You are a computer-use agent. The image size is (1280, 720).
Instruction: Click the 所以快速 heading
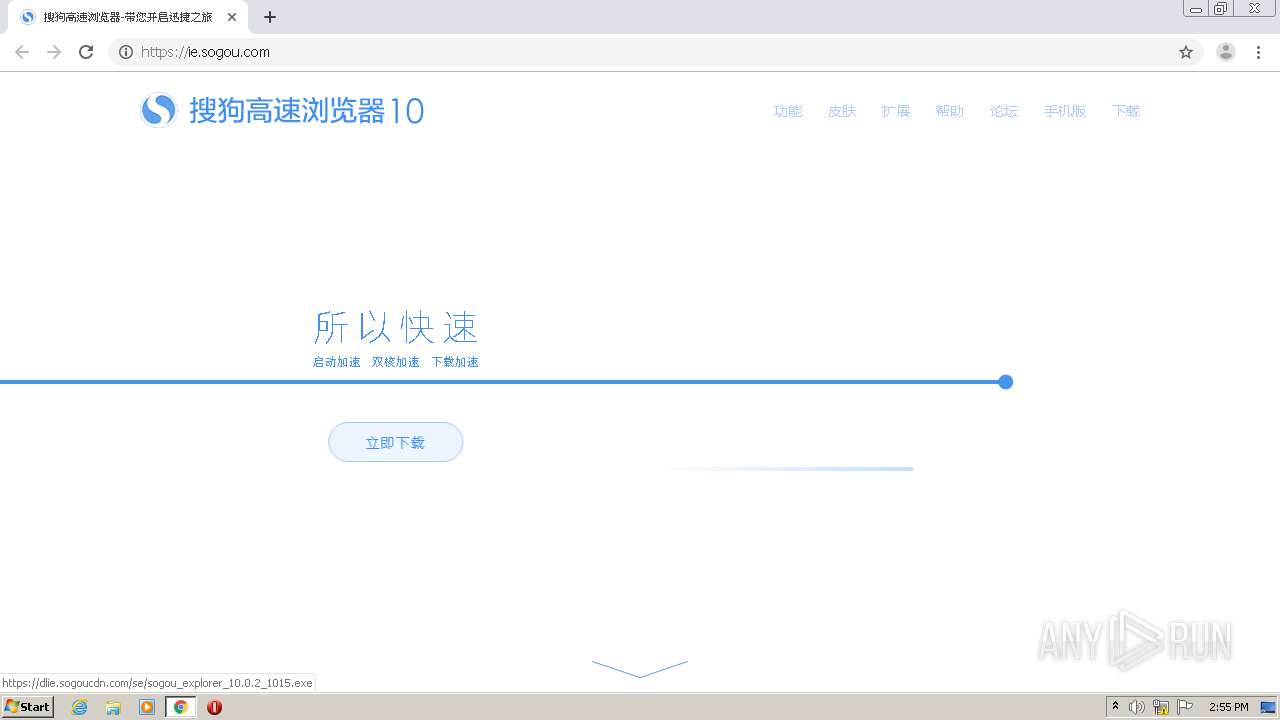click(396, 327)
